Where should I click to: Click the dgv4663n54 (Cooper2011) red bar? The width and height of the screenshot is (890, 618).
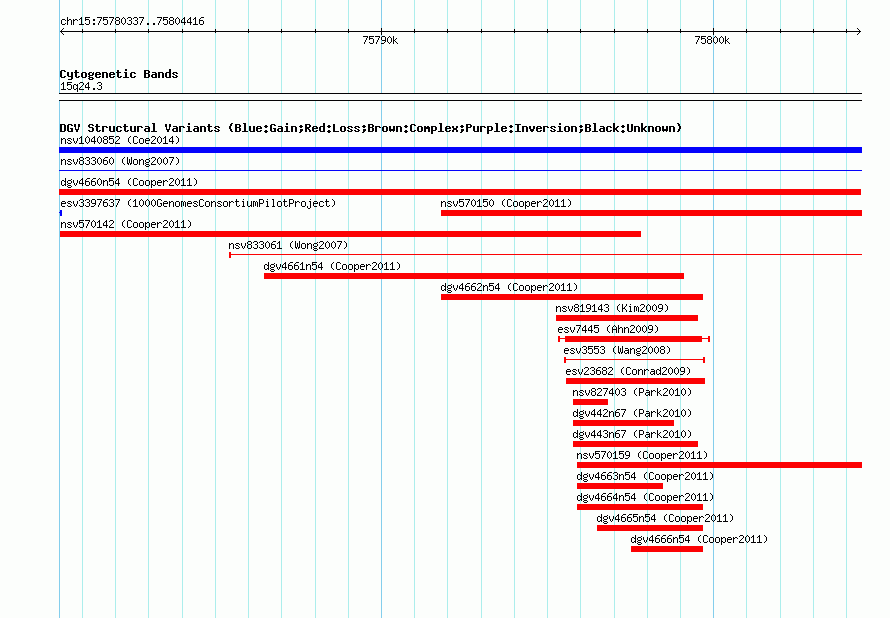[620, 486]
